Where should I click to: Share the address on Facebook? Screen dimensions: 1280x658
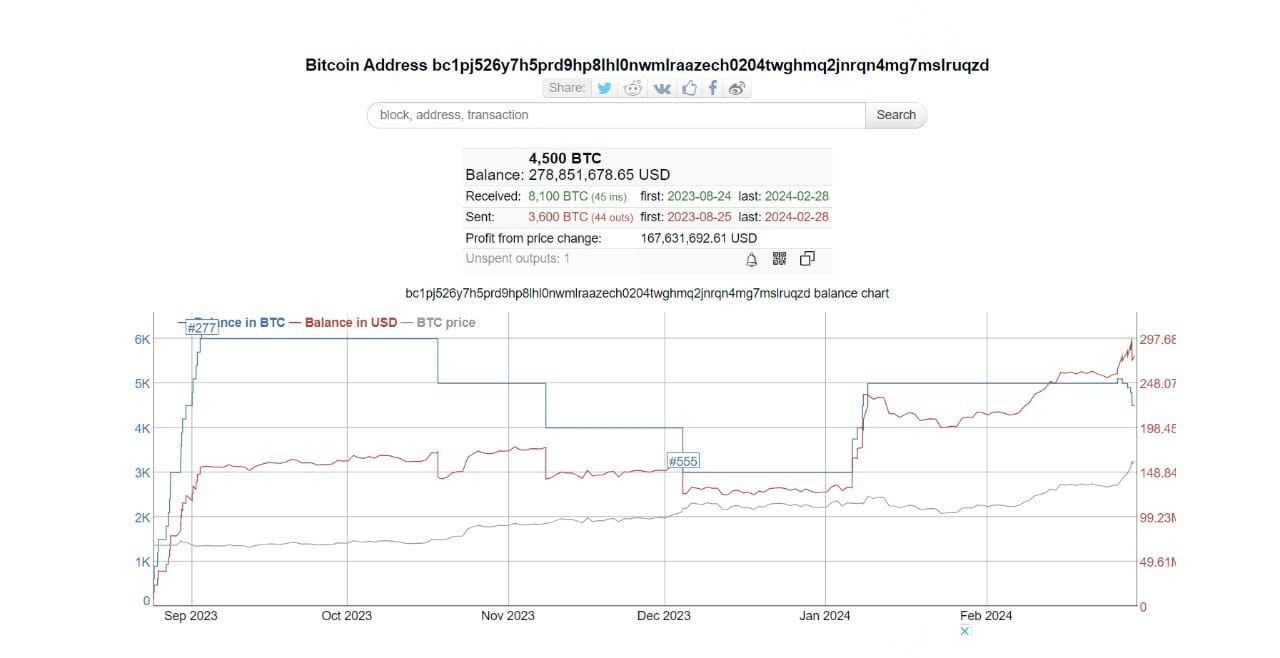click(x=712, y=88)
